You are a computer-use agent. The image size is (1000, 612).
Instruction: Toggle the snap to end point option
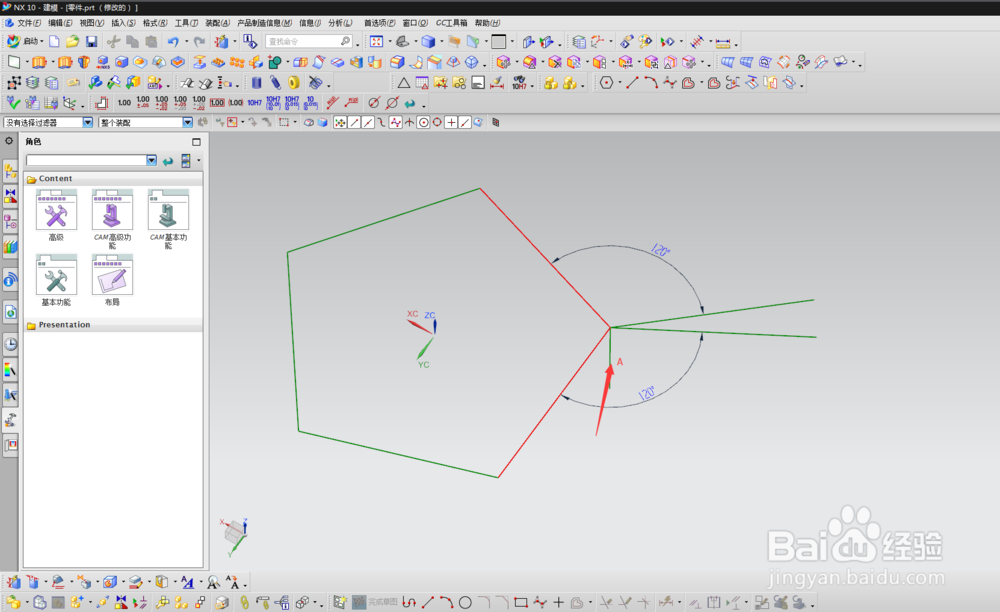pyautogui.click(x=354, y=122)
